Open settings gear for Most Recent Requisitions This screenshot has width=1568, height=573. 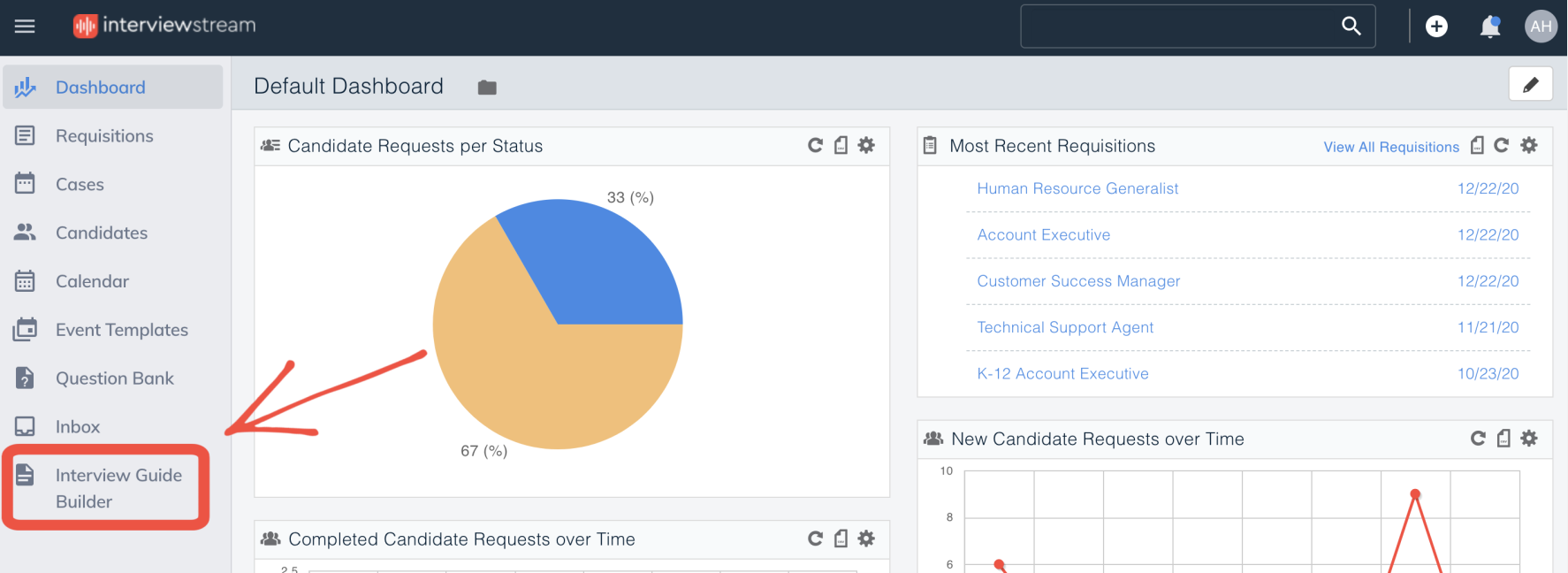(x=1529, y=145)
